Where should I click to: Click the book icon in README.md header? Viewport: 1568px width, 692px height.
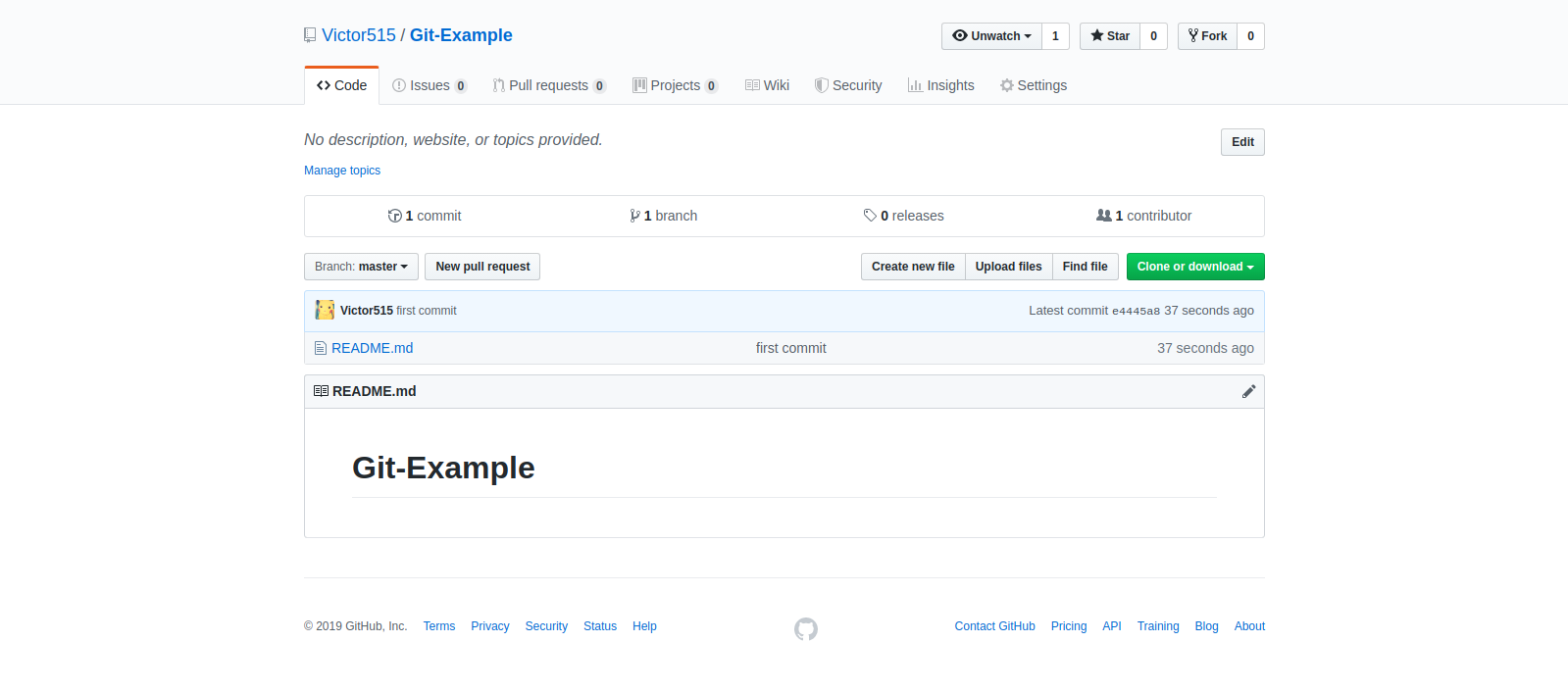(321, 391)
